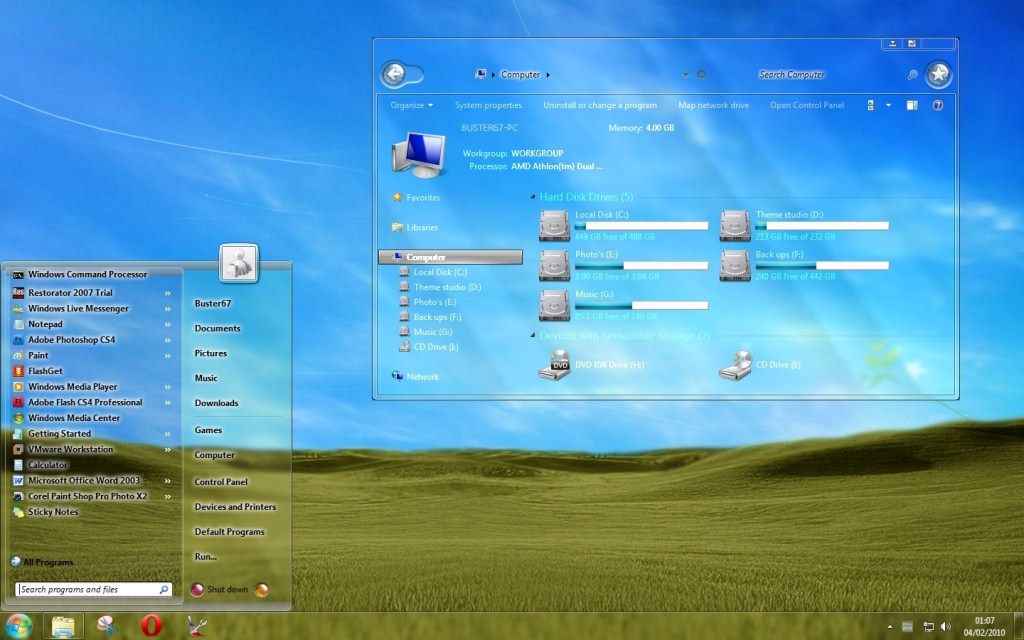Viewport: 1024px width, 640px height.
Task: Click the Opera icon on the taskbar
Action: click(150, 626)
